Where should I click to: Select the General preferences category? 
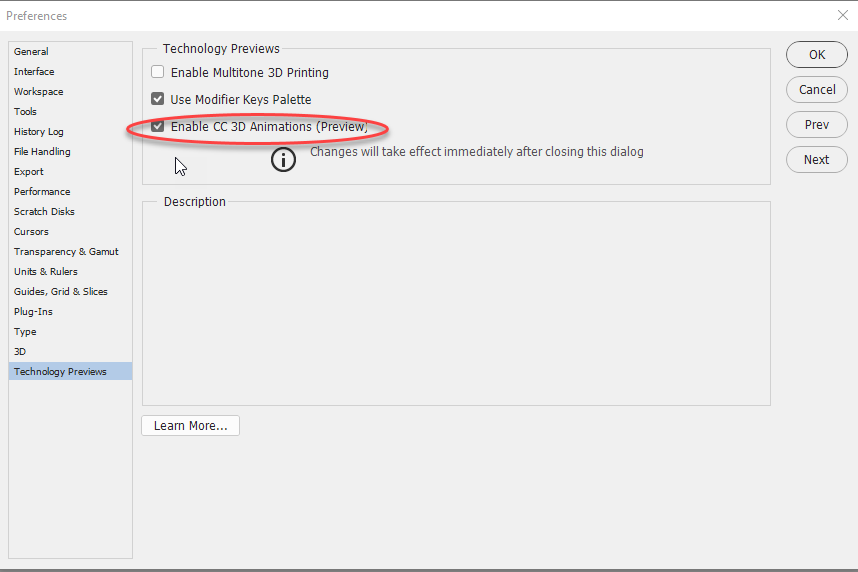coord(31,51)
